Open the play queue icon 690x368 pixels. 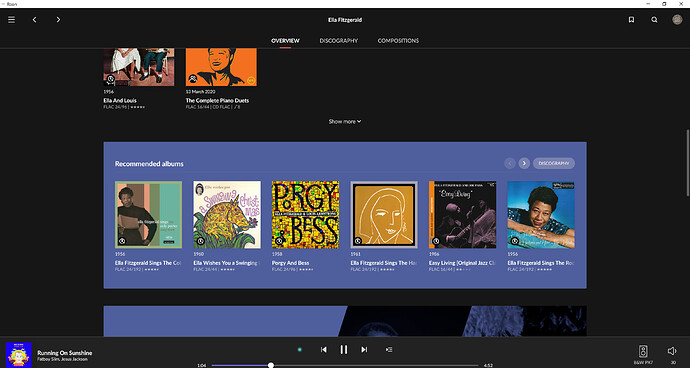click(x=389, y=350)
